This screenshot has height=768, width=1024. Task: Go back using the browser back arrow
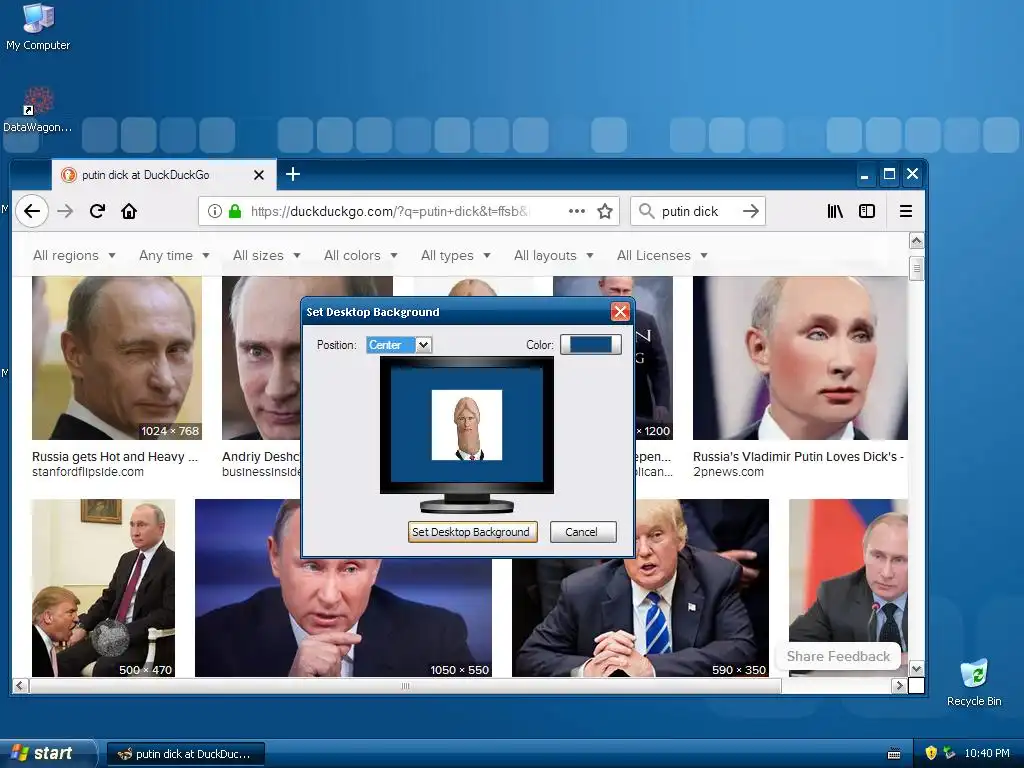click(x=32, y=211)
